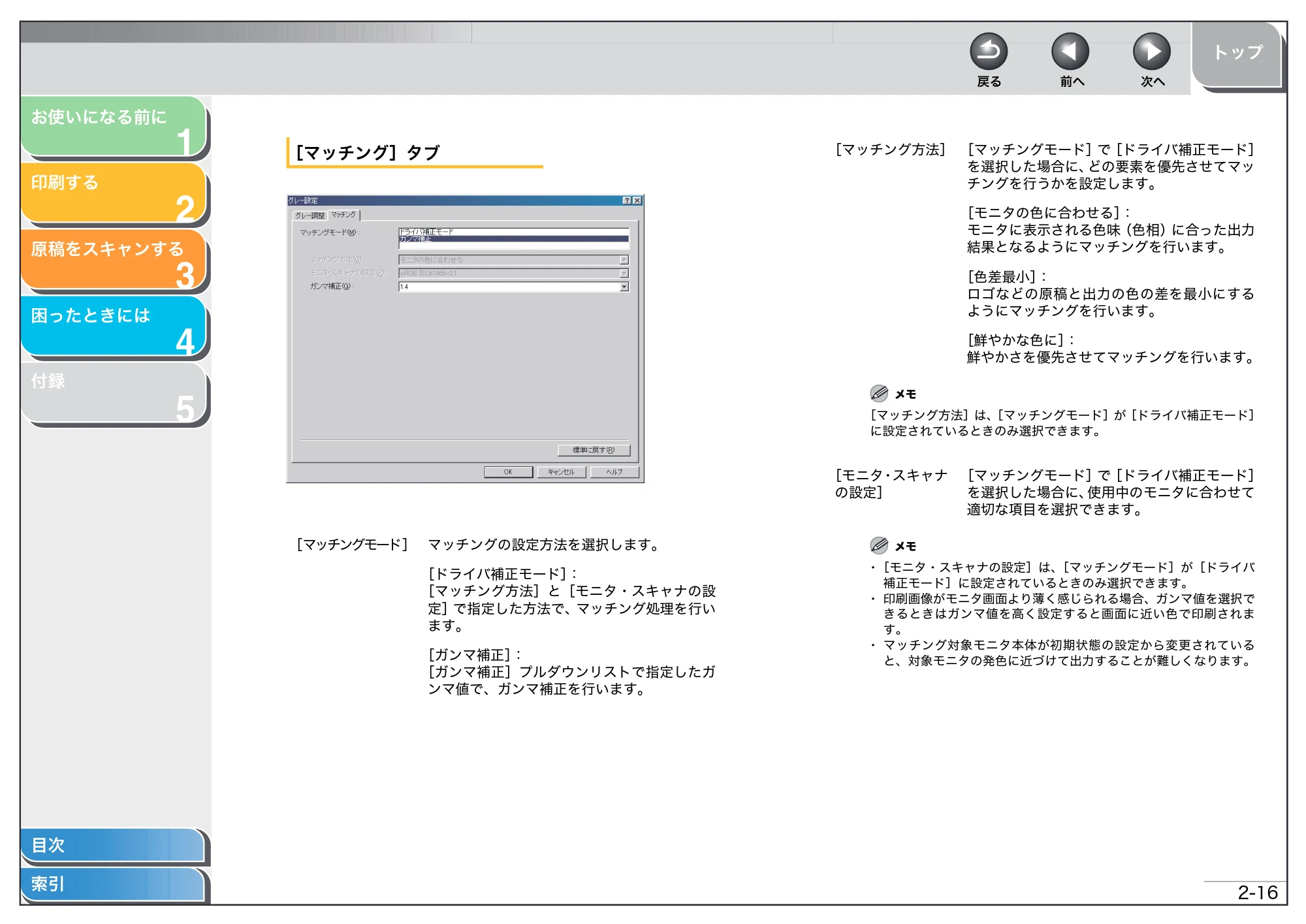Open the トップ tab at top right
The height and width of the screenshot is (924, 1306).
click(1237, 54)
